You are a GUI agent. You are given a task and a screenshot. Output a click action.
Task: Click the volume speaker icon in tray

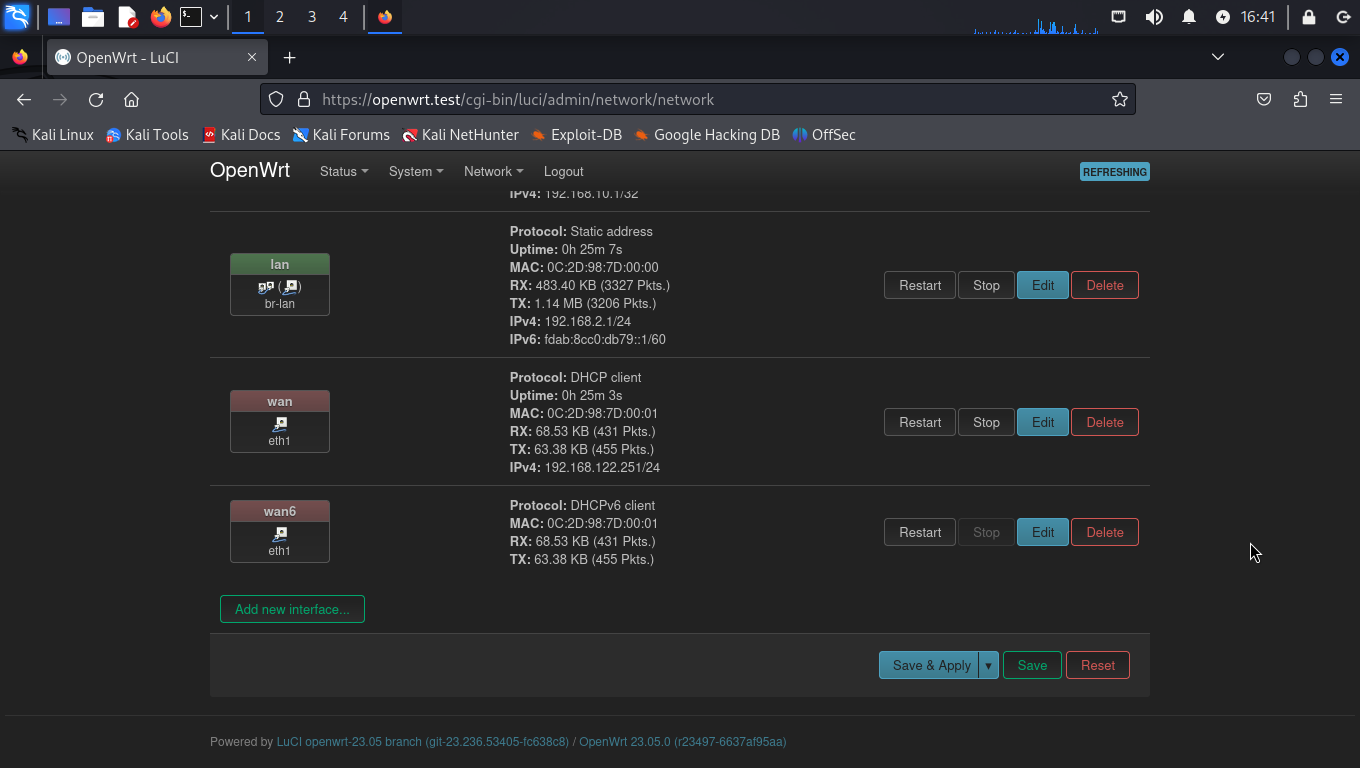click(1154, 17)
